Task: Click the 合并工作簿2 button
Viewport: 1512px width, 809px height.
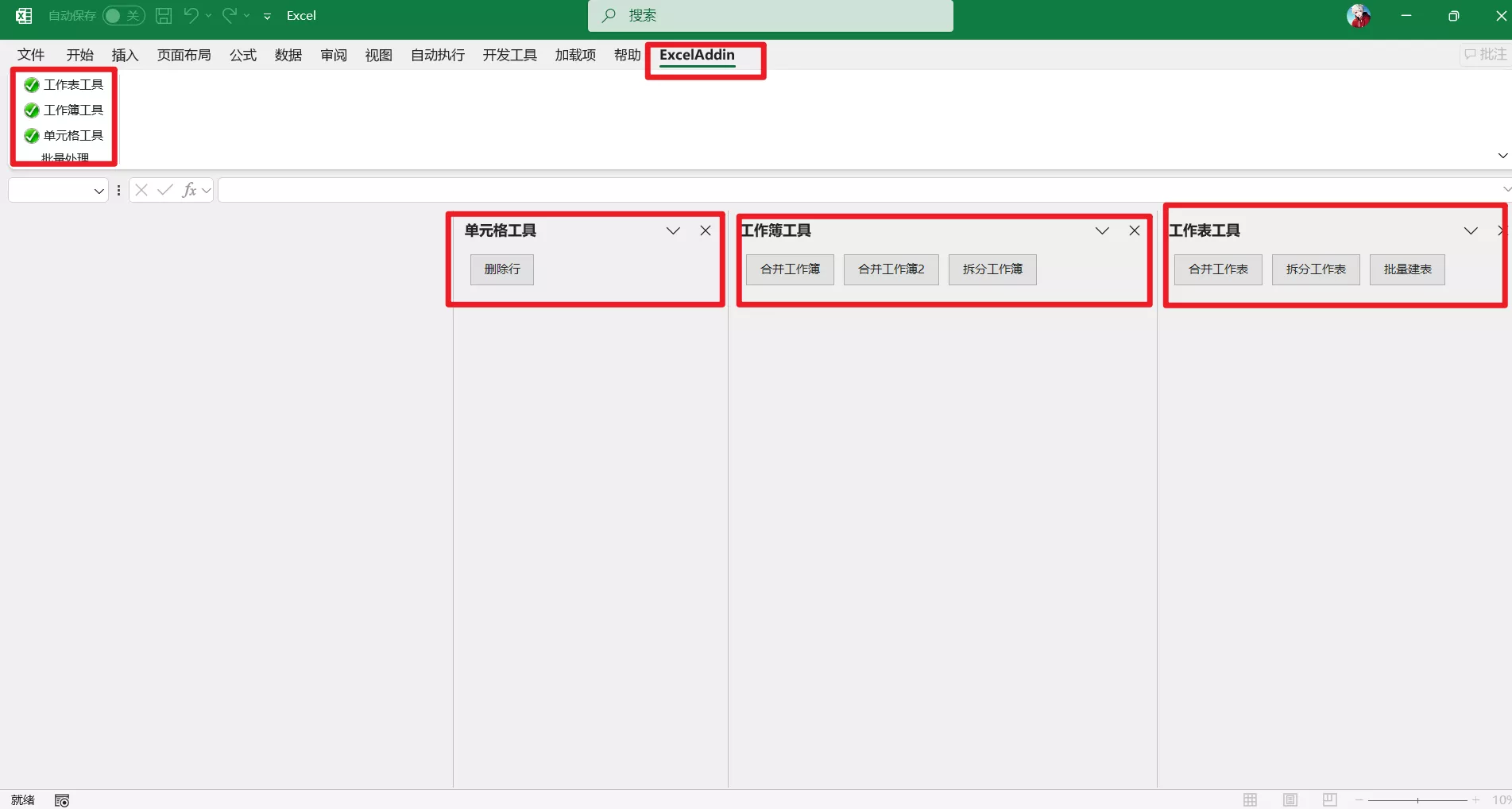Action: (891, 269)
